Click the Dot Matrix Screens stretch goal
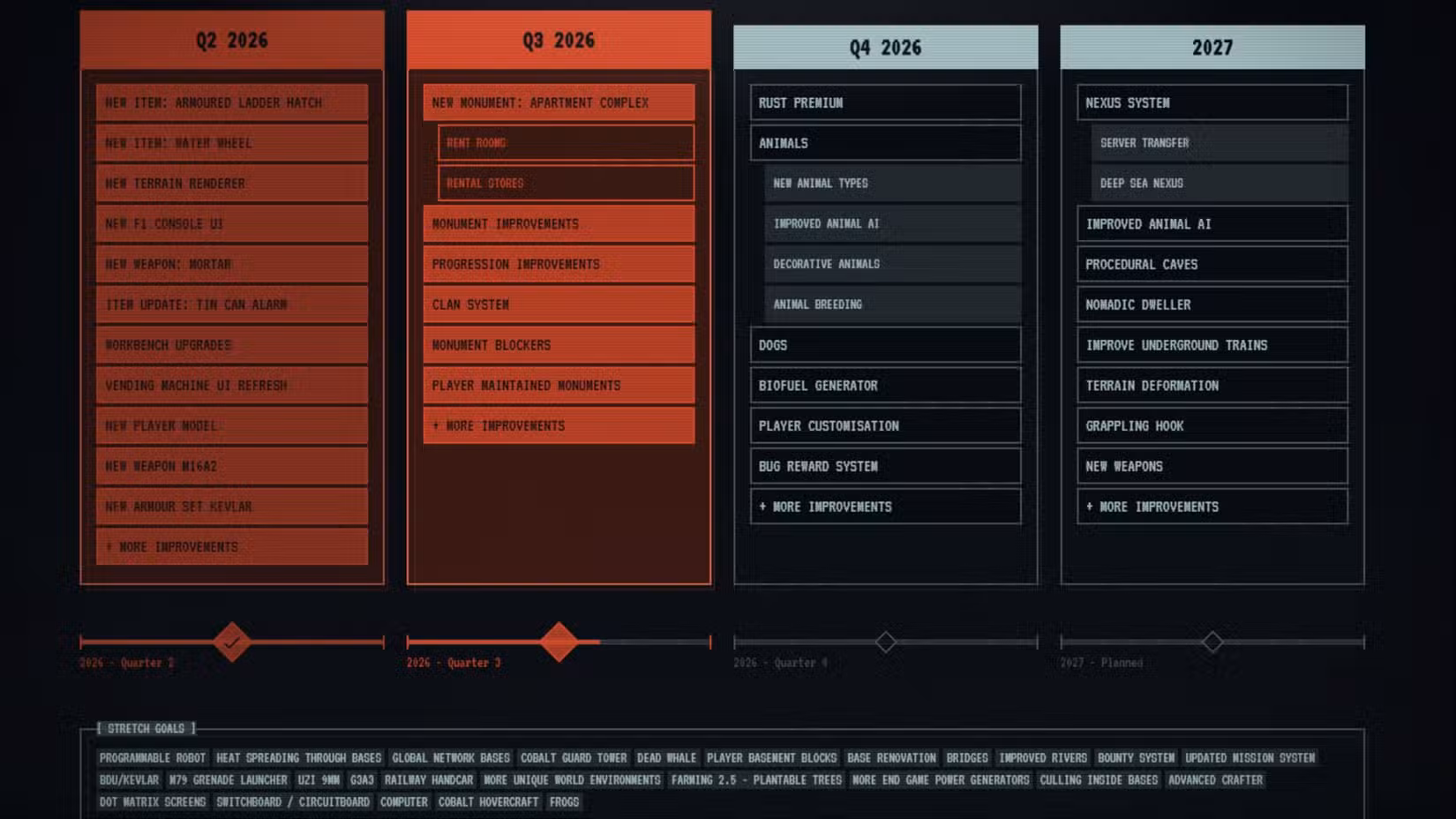 [153, 802]
